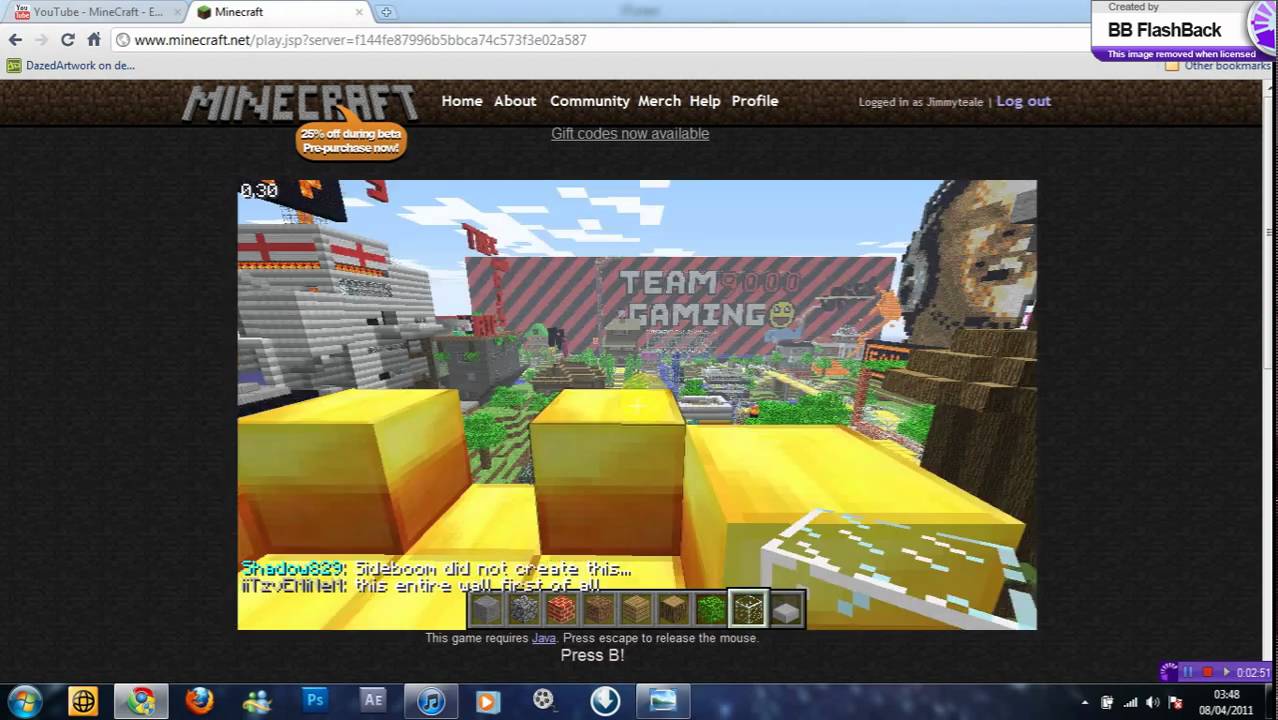Screen dimensions: 1278x720
Task: Select the green leaves block in hotbar
Action: point(711,608)
